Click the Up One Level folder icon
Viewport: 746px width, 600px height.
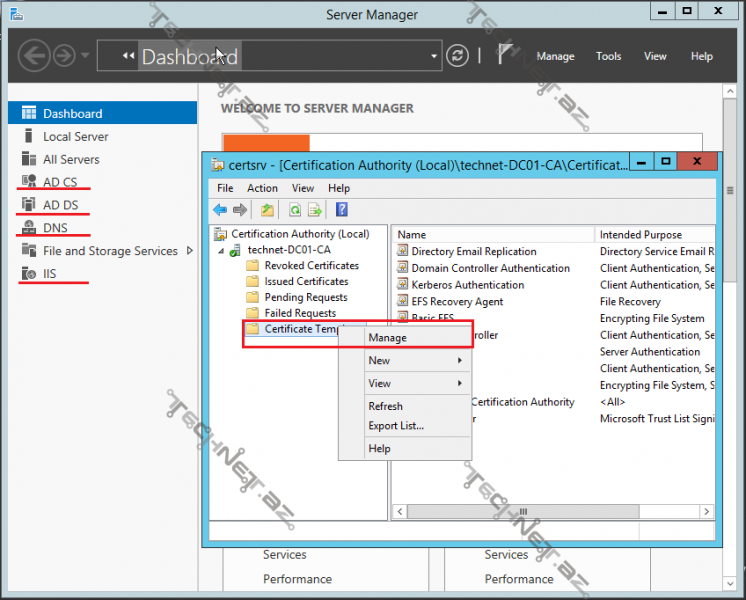(267, 210)
